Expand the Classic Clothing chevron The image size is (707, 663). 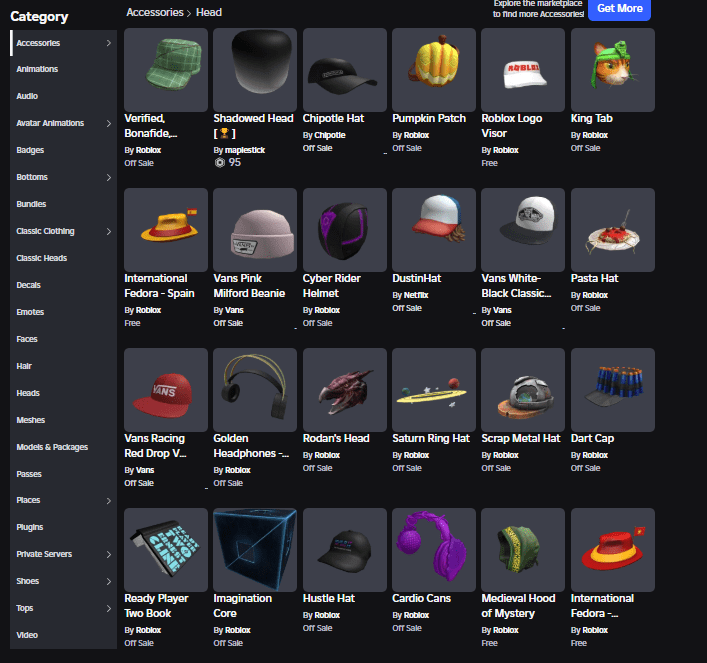coord(108,232)
